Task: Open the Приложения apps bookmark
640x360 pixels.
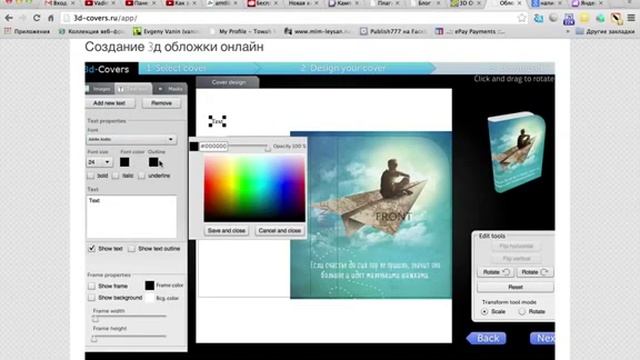Action: [x=27, y=31]
